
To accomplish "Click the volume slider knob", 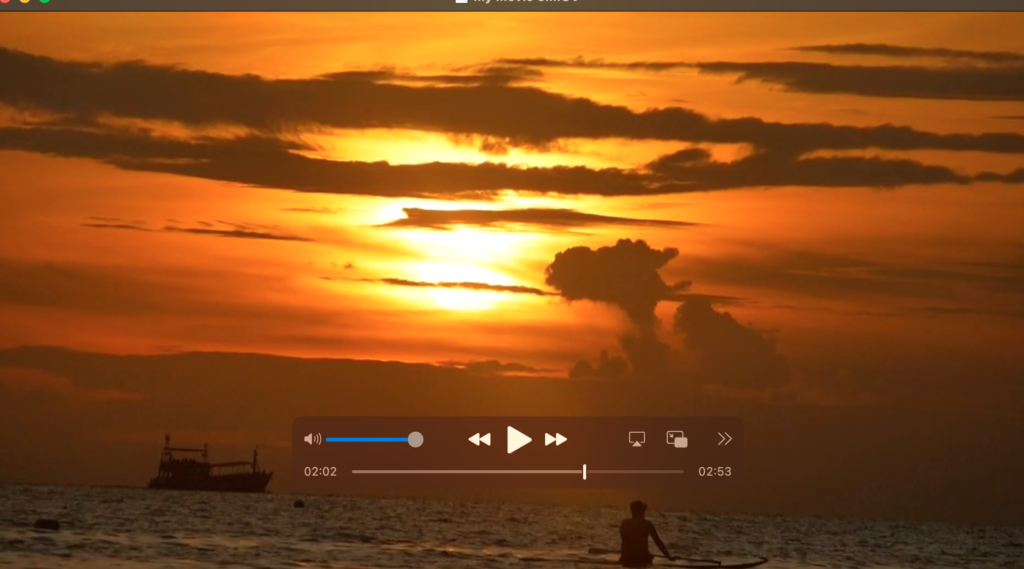I will pyautogui.click(x=416, y=439).
